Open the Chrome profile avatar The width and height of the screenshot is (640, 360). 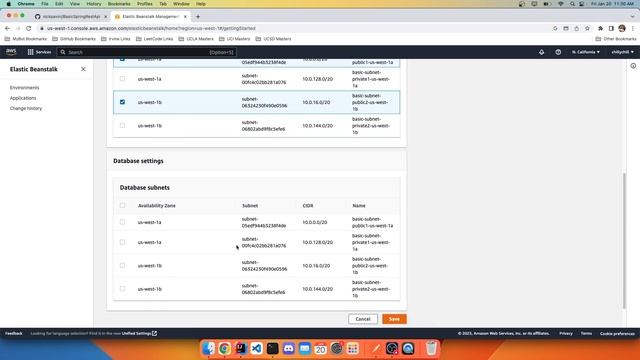click(622, 28)
